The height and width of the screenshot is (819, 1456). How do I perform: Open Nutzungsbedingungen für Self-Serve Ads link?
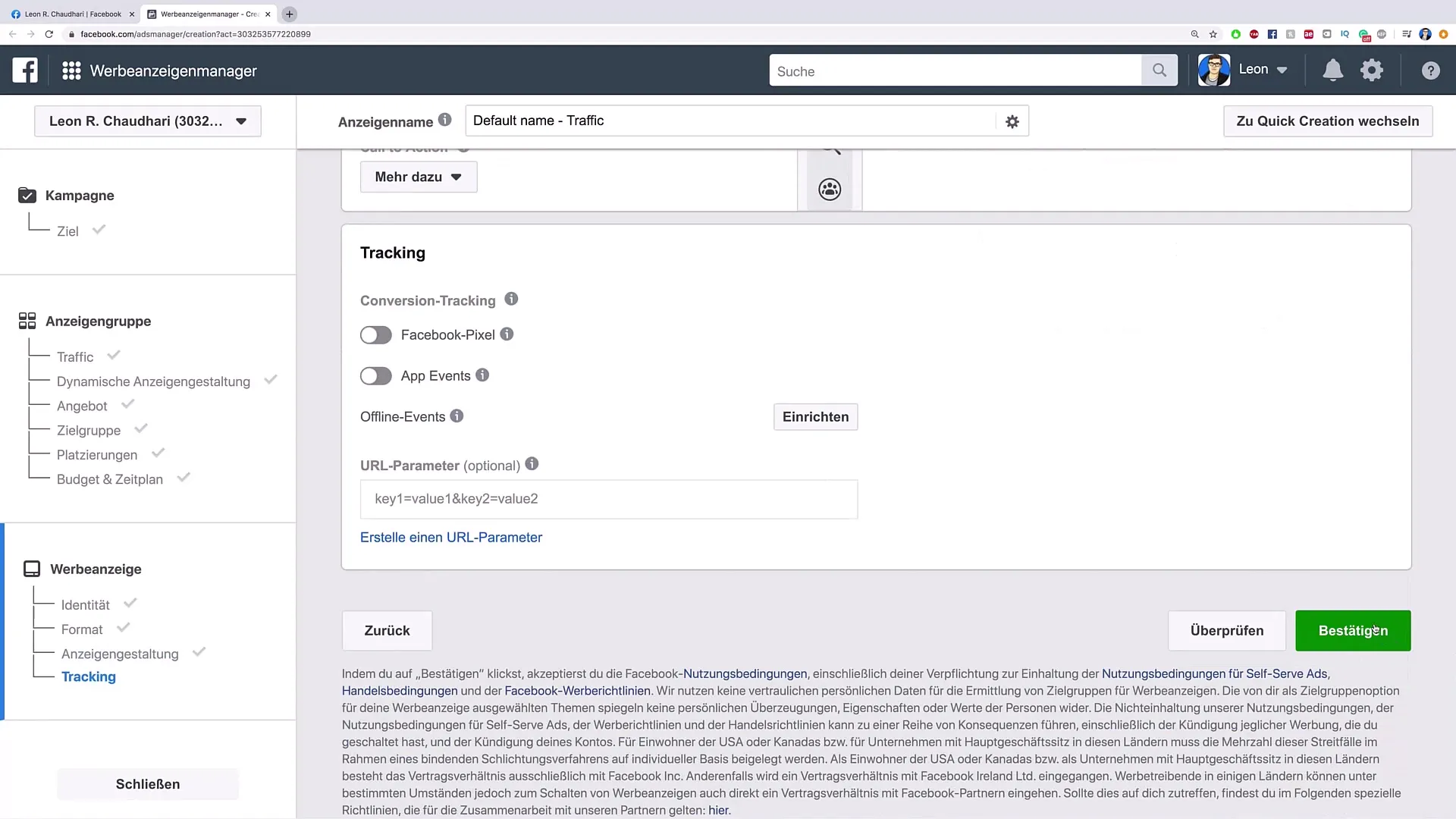pos(1215,673)
